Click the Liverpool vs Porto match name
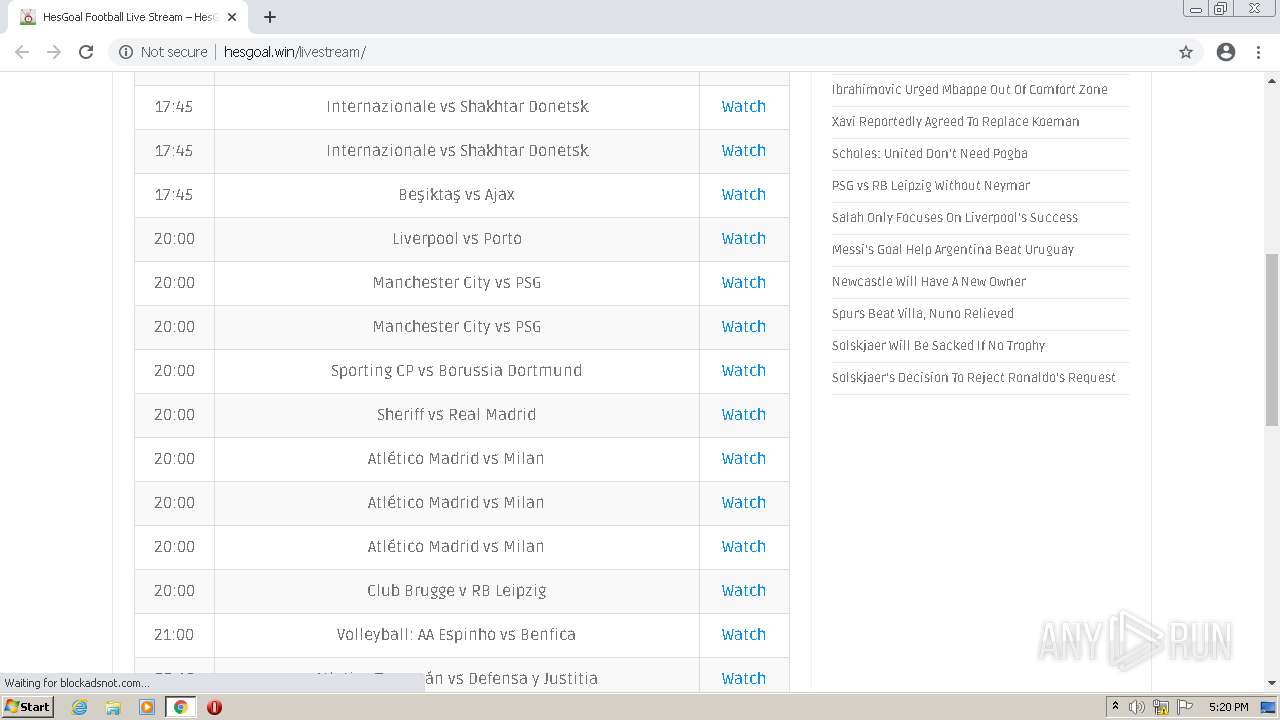The width and height of the screenshot is (1280, 720). click(x=457, y=239)
